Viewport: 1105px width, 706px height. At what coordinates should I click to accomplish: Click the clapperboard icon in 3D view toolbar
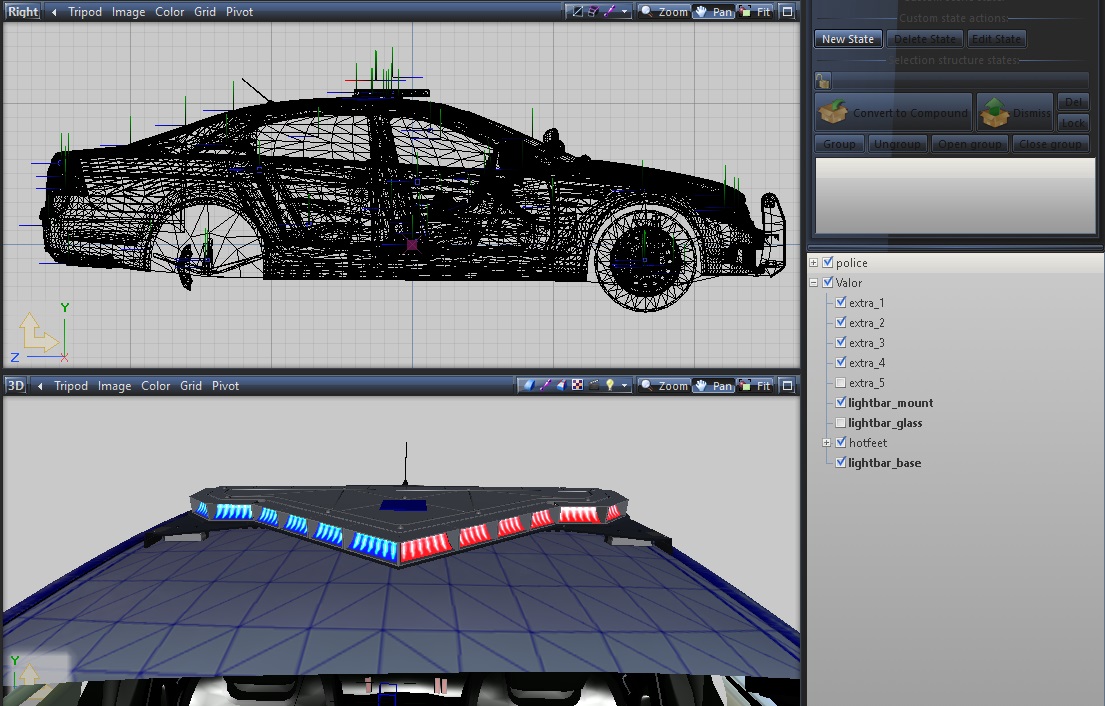point(592,386)
